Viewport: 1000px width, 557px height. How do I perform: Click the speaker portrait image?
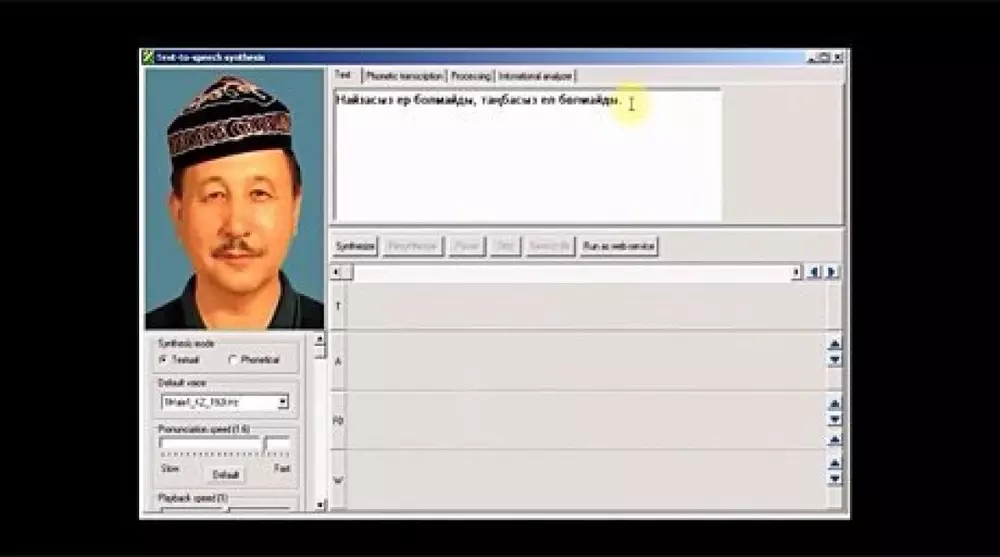click(x=234, y=198)
